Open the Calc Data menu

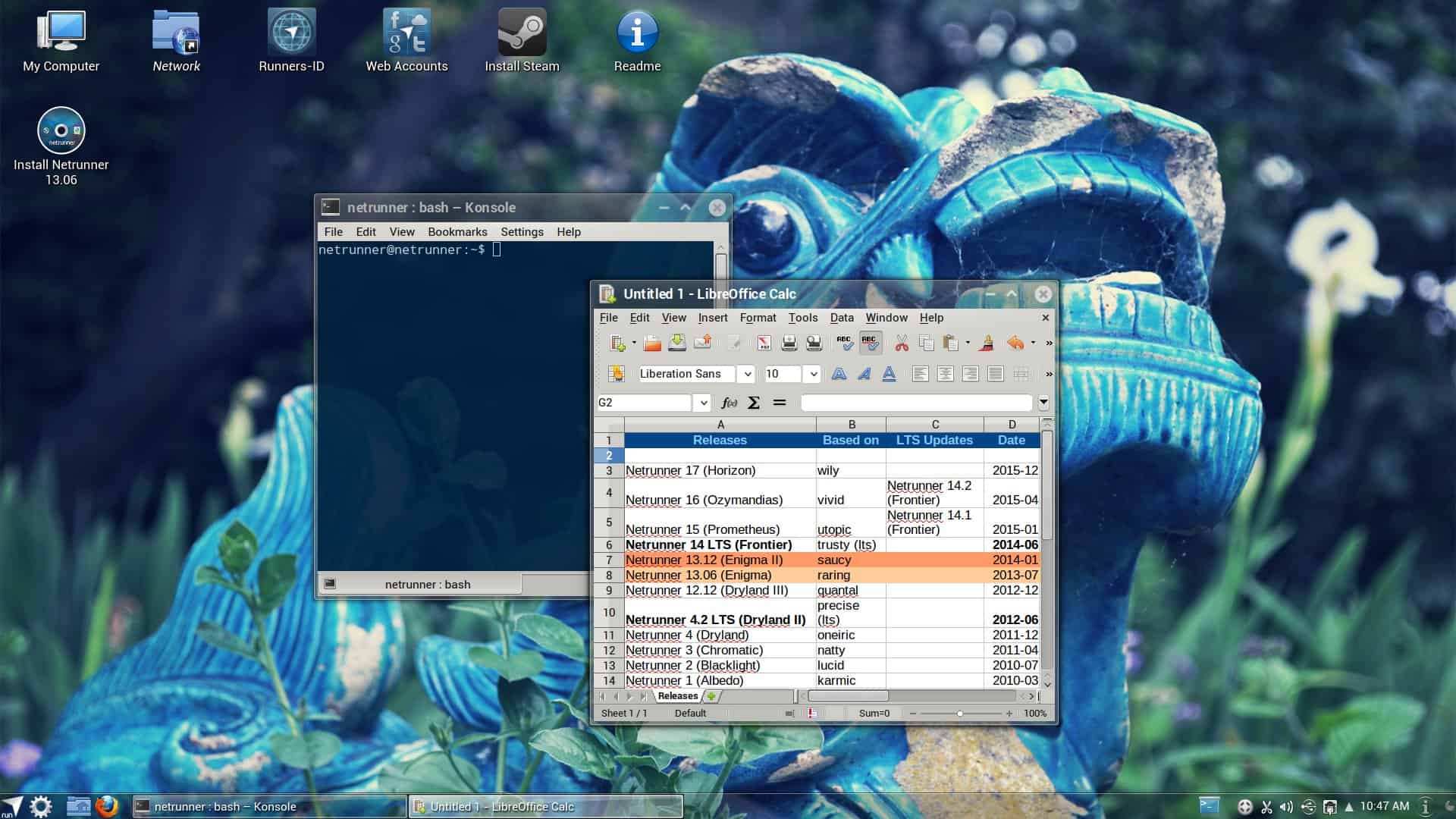(x=841, y=318)
